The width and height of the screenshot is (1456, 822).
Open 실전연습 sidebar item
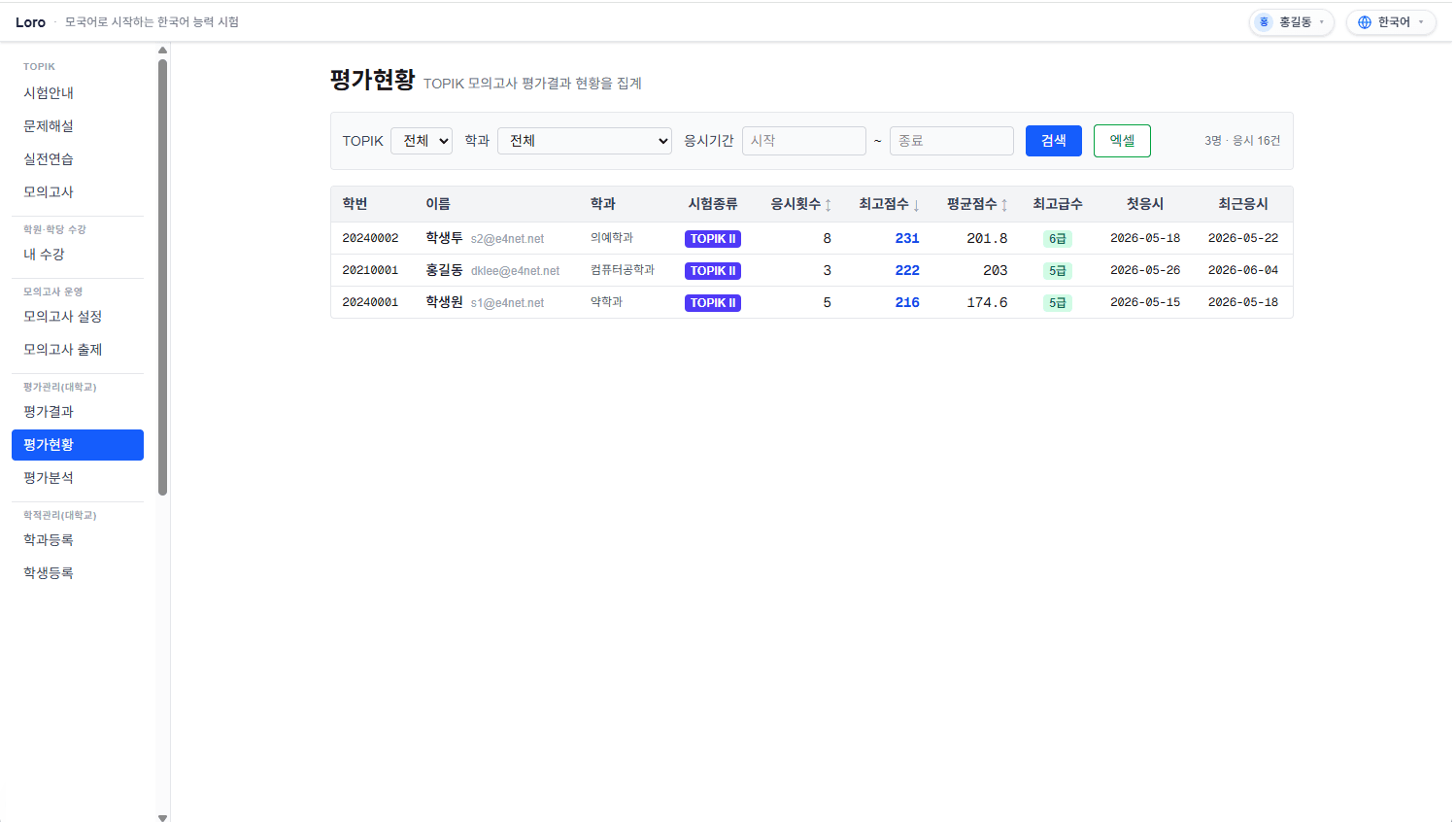click(78, 159)
